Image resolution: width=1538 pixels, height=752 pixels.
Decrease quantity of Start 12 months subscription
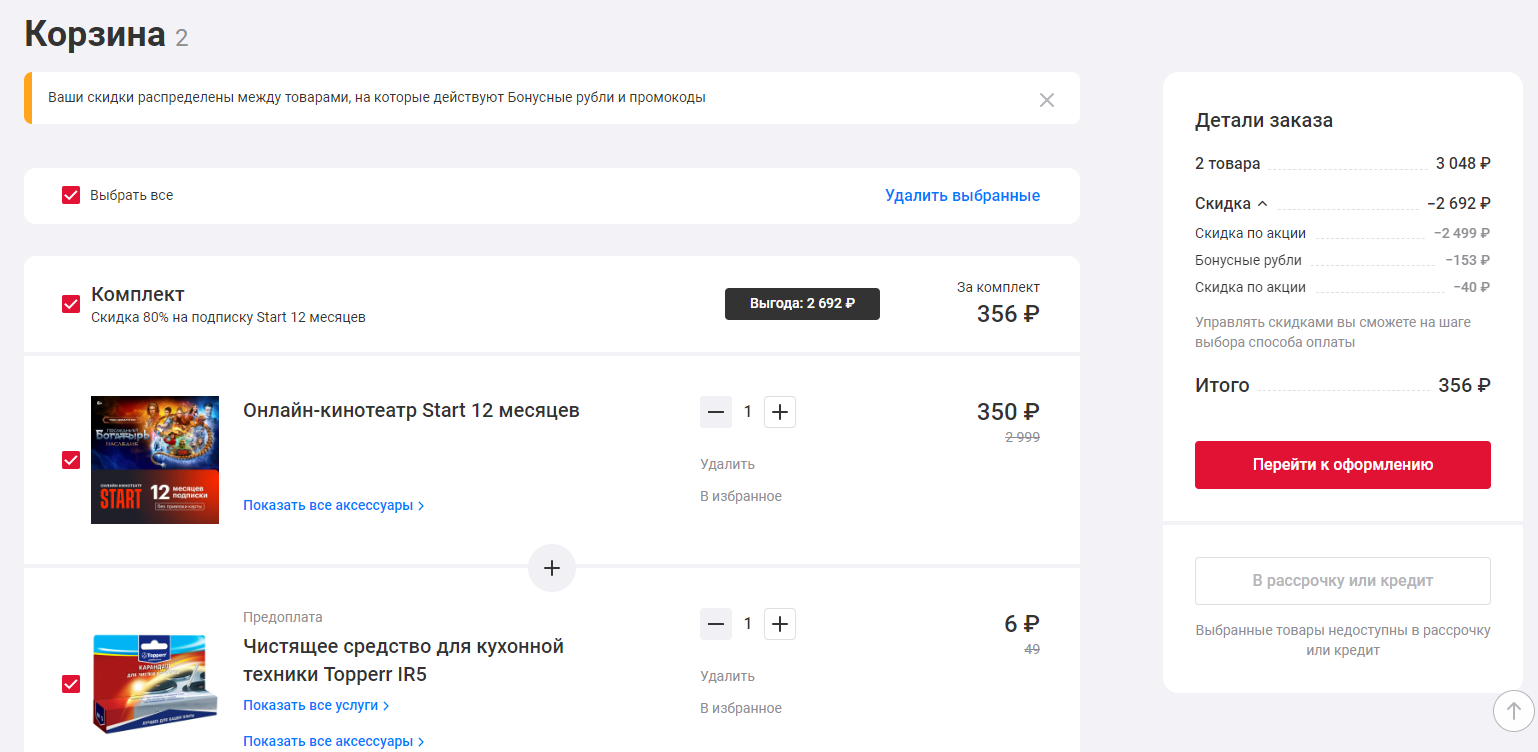[x=716, y=412]
